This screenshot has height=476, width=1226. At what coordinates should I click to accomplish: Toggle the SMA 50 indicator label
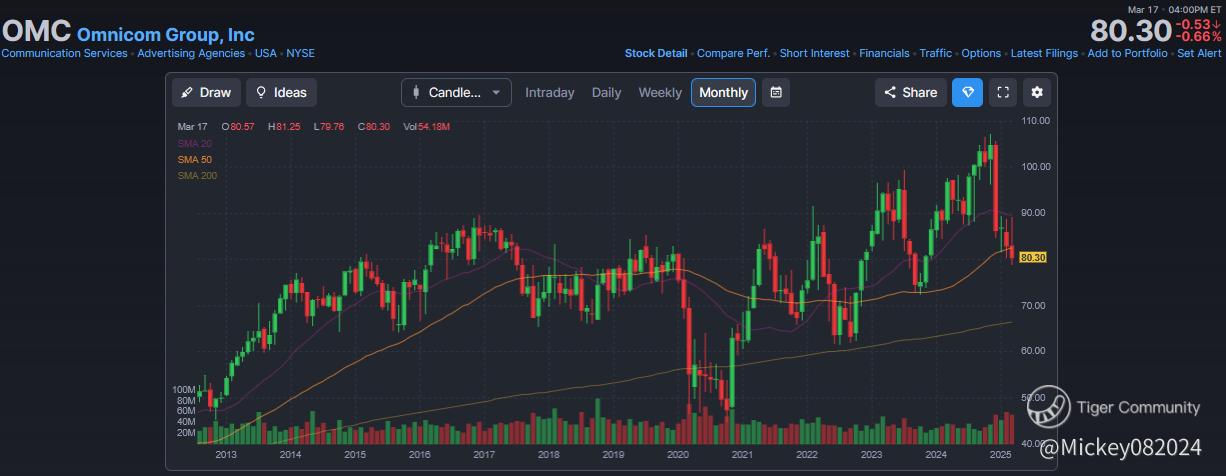194,160
